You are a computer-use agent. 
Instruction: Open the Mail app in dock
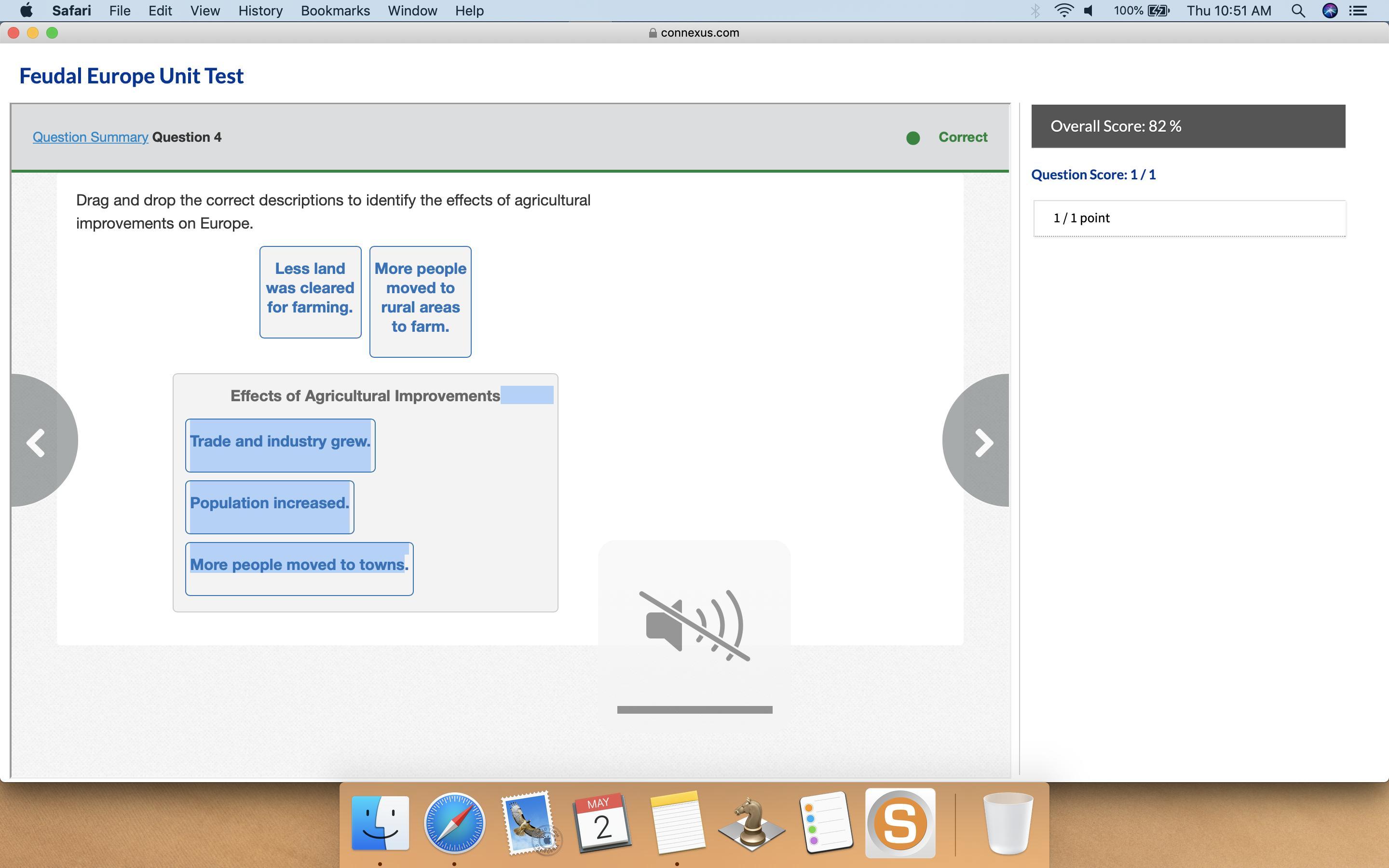tap(528, 823)
